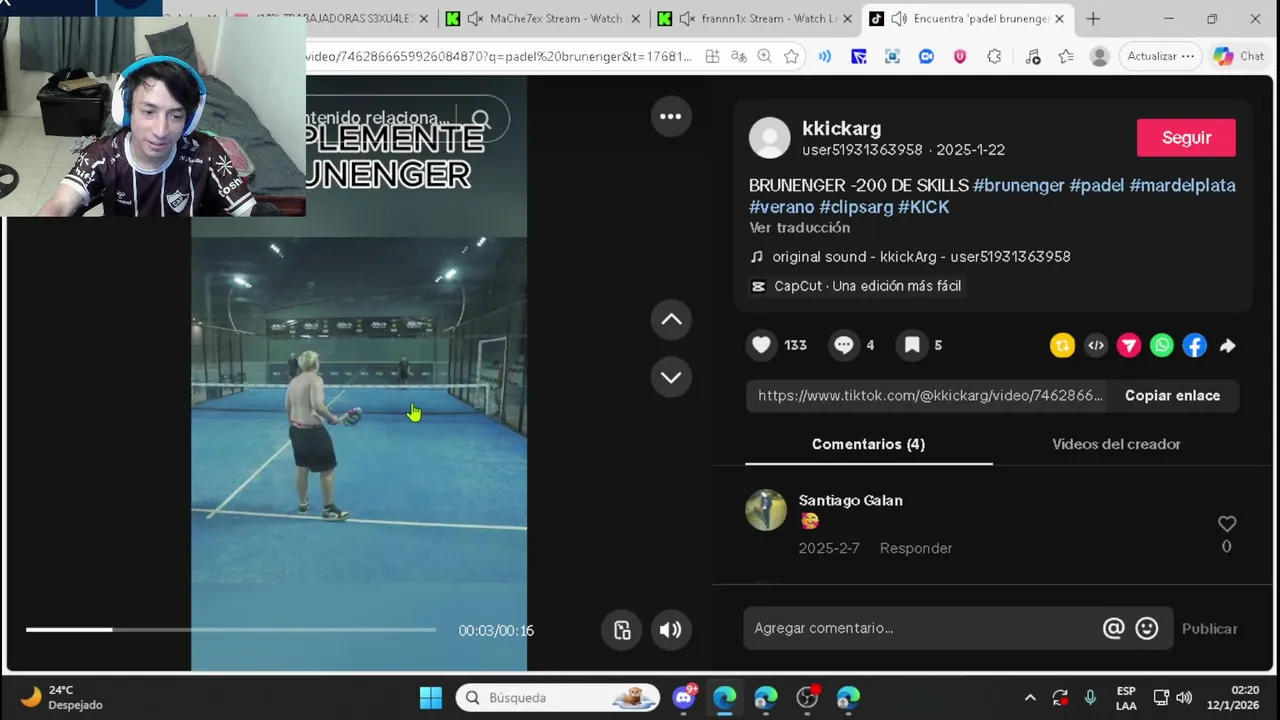Open the #brunenger hashtag
Image resolution: width=1280 pixels, height=720 pixels.
point(1018,185)
